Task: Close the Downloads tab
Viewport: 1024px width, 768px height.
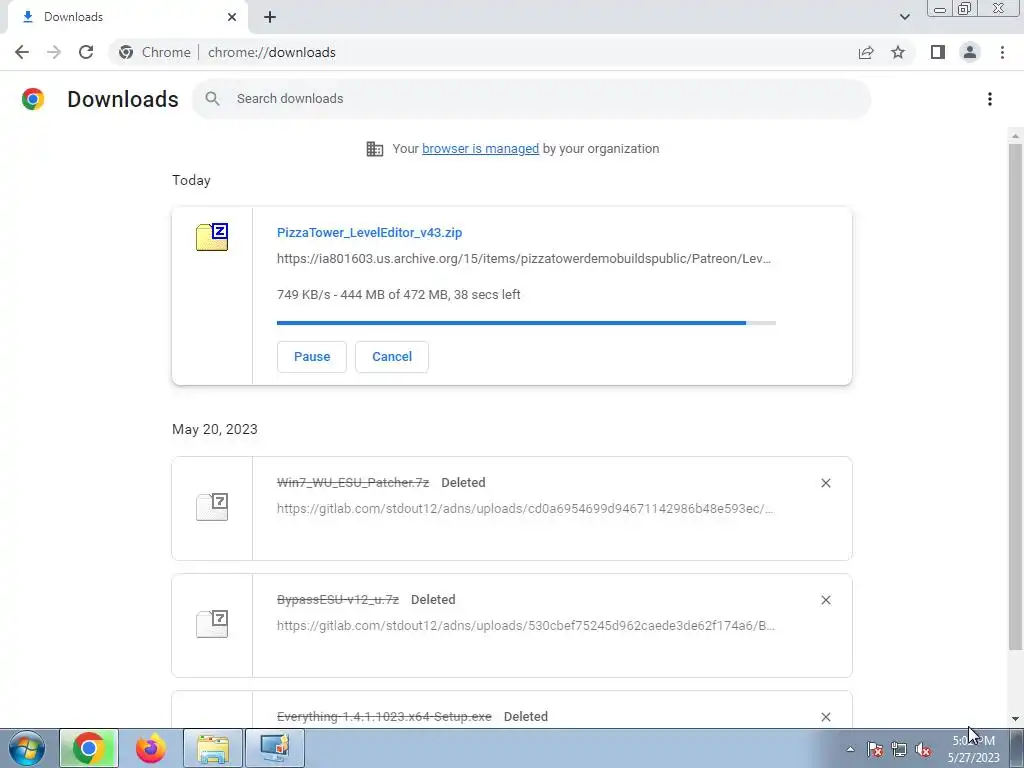Action: pos(232,17)
